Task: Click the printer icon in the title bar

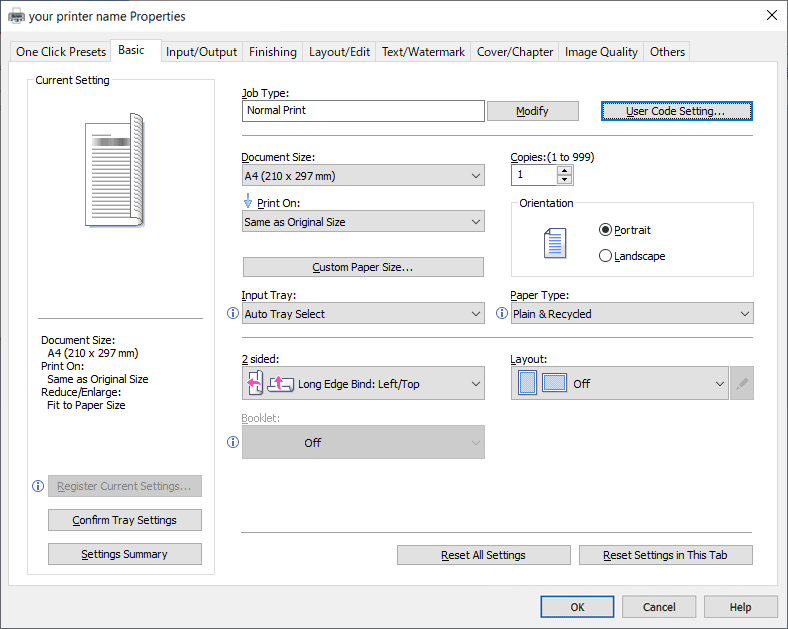Action: 16,16
